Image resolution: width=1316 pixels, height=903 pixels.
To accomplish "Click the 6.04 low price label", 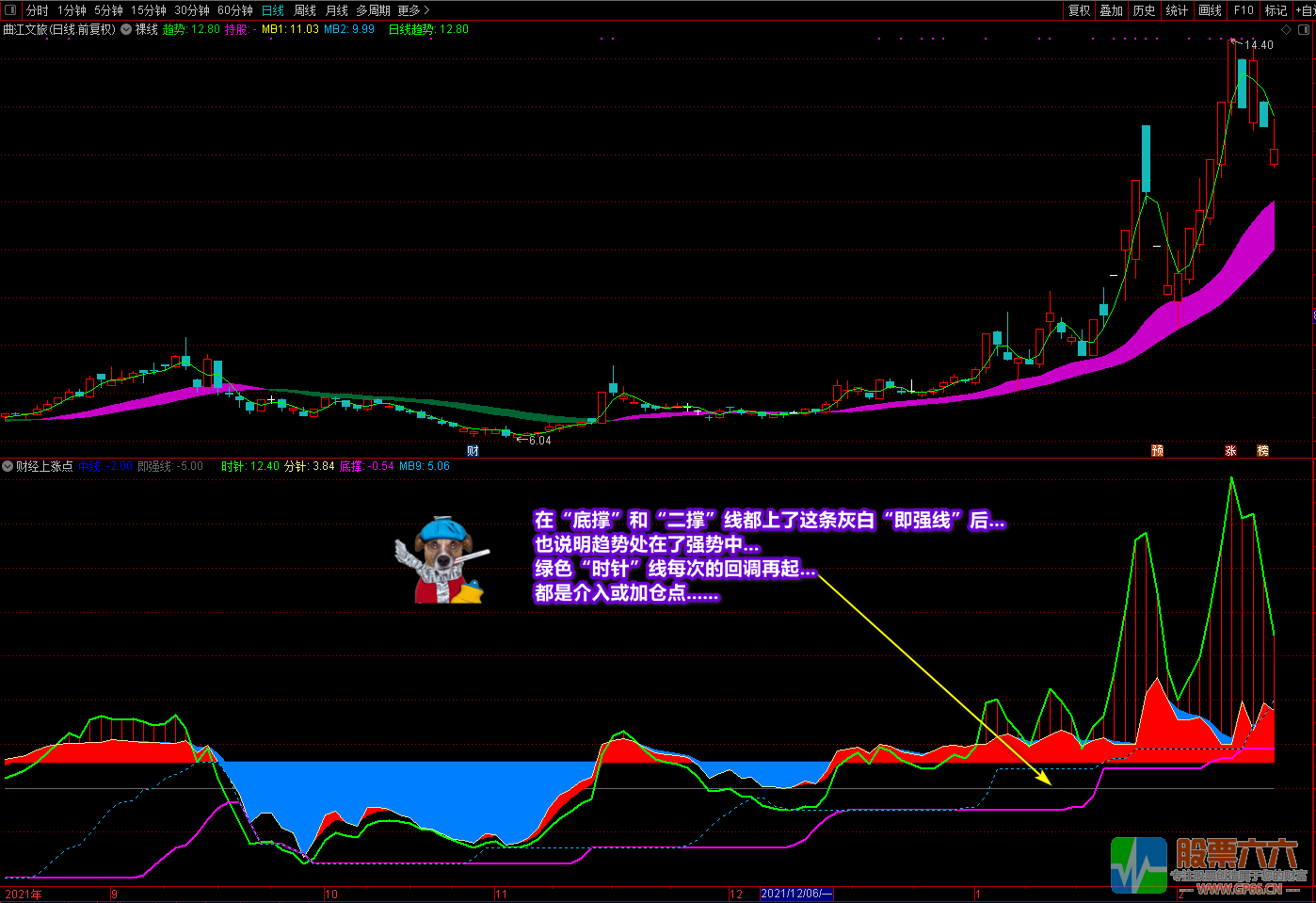I will click(540, 441).
